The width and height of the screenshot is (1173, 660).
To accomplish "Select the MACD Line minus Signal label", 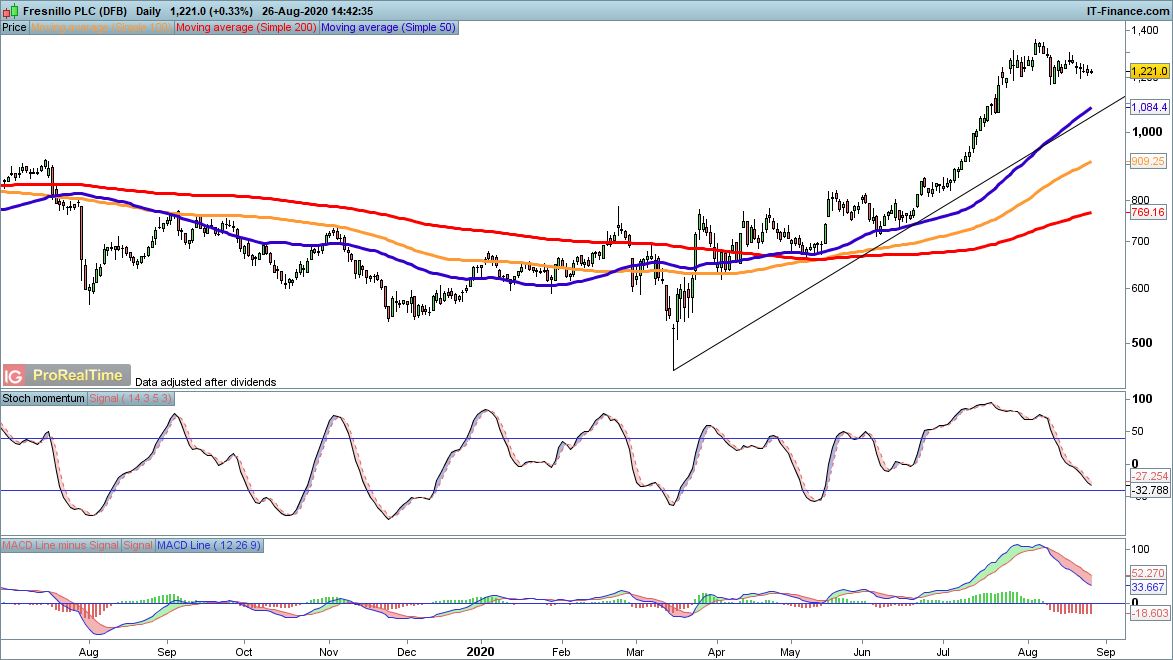I will coord(61,545).
